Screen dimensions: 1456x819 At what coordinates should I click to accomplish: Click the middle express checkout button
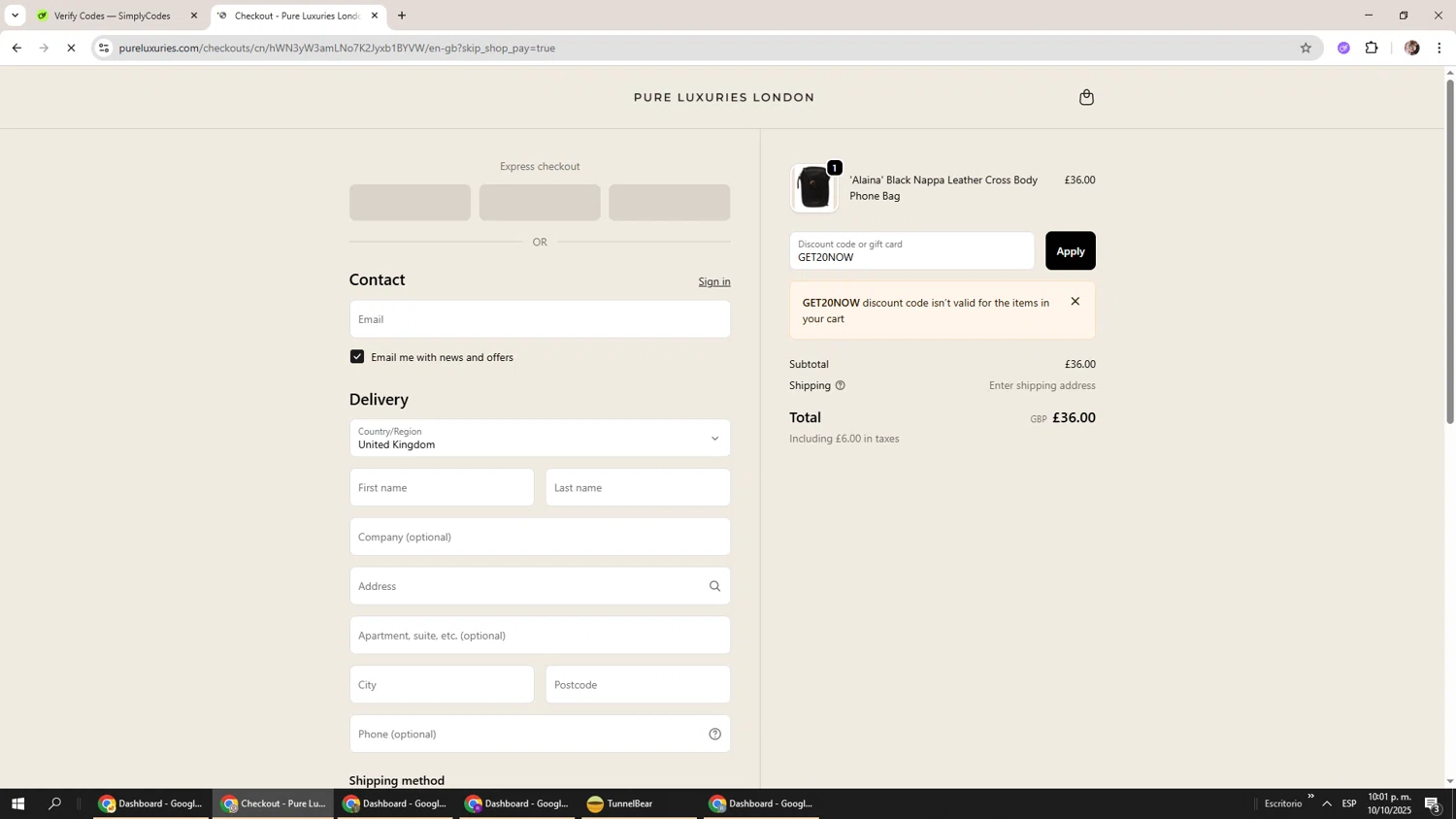tap(540, 203)
